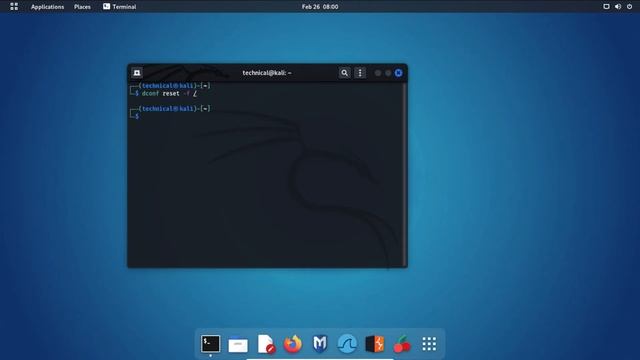The height and width of the screenshot is (360, 640).
Task: Maximize the terminal window
Action: pyautogui.click(x=388, y=73)
